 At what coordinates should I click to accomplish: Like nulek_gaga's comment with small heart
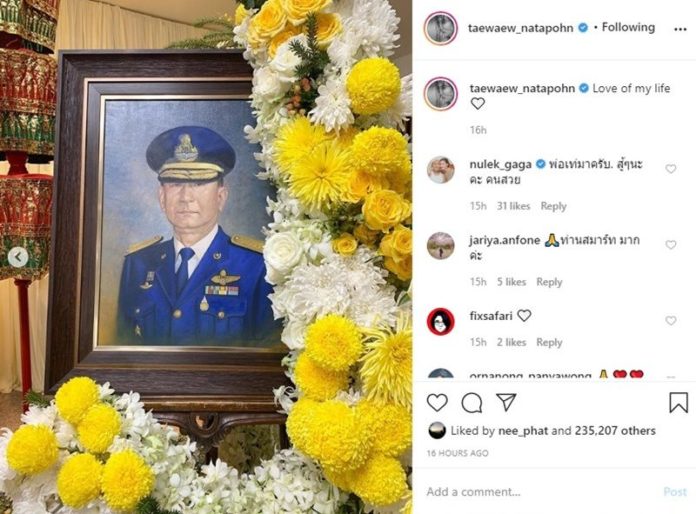pos(670,169)
